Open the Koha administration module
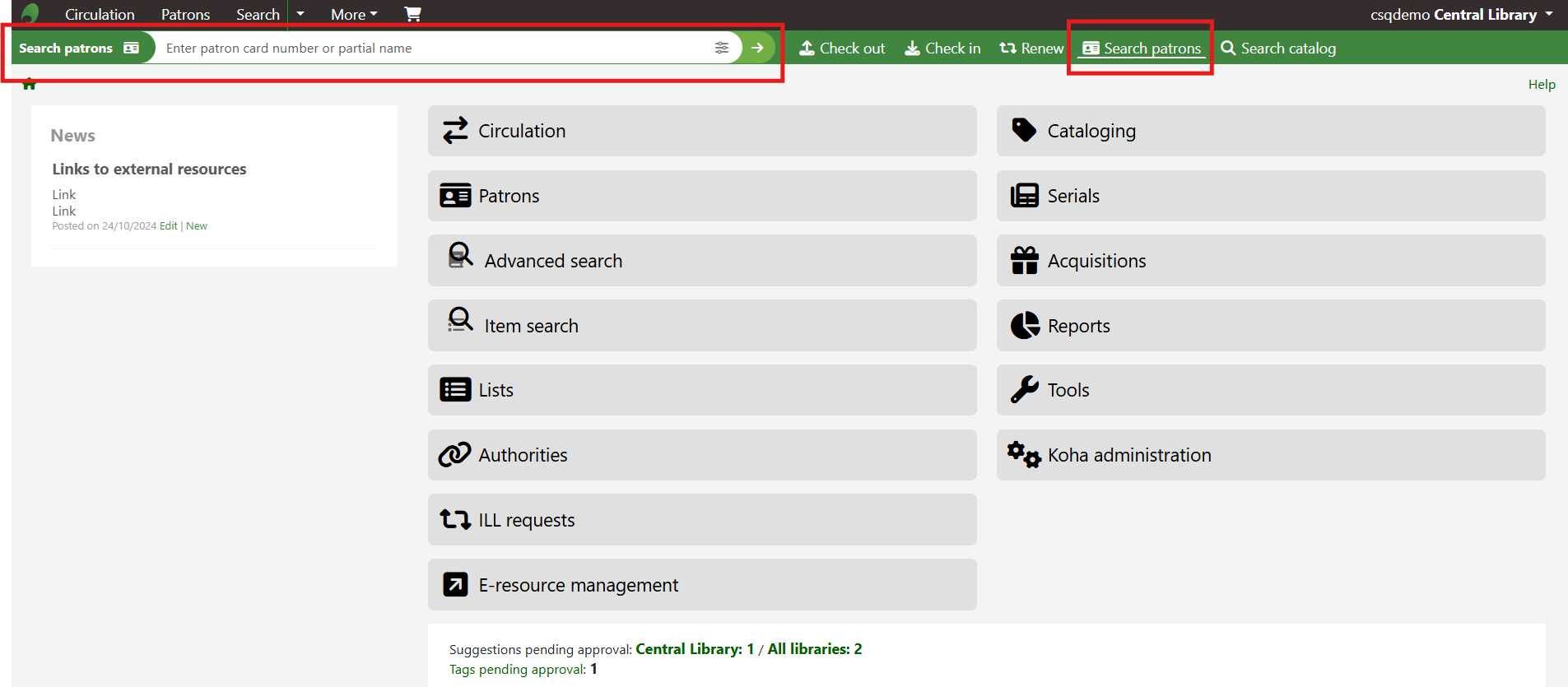This screenshot has width=1568, height=687. click(x=1128, y=455)
